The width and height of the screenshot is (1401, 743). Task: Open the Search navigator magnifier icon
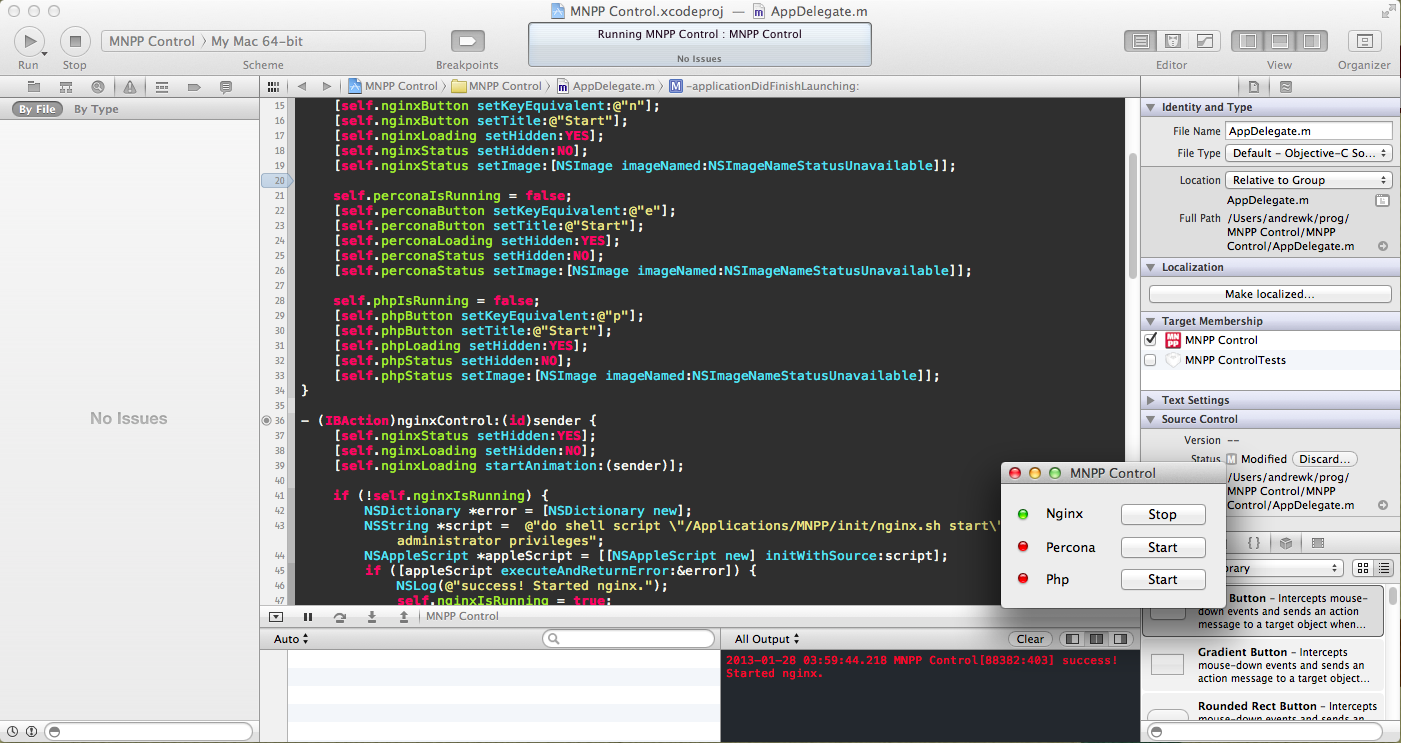coord(97,87)
